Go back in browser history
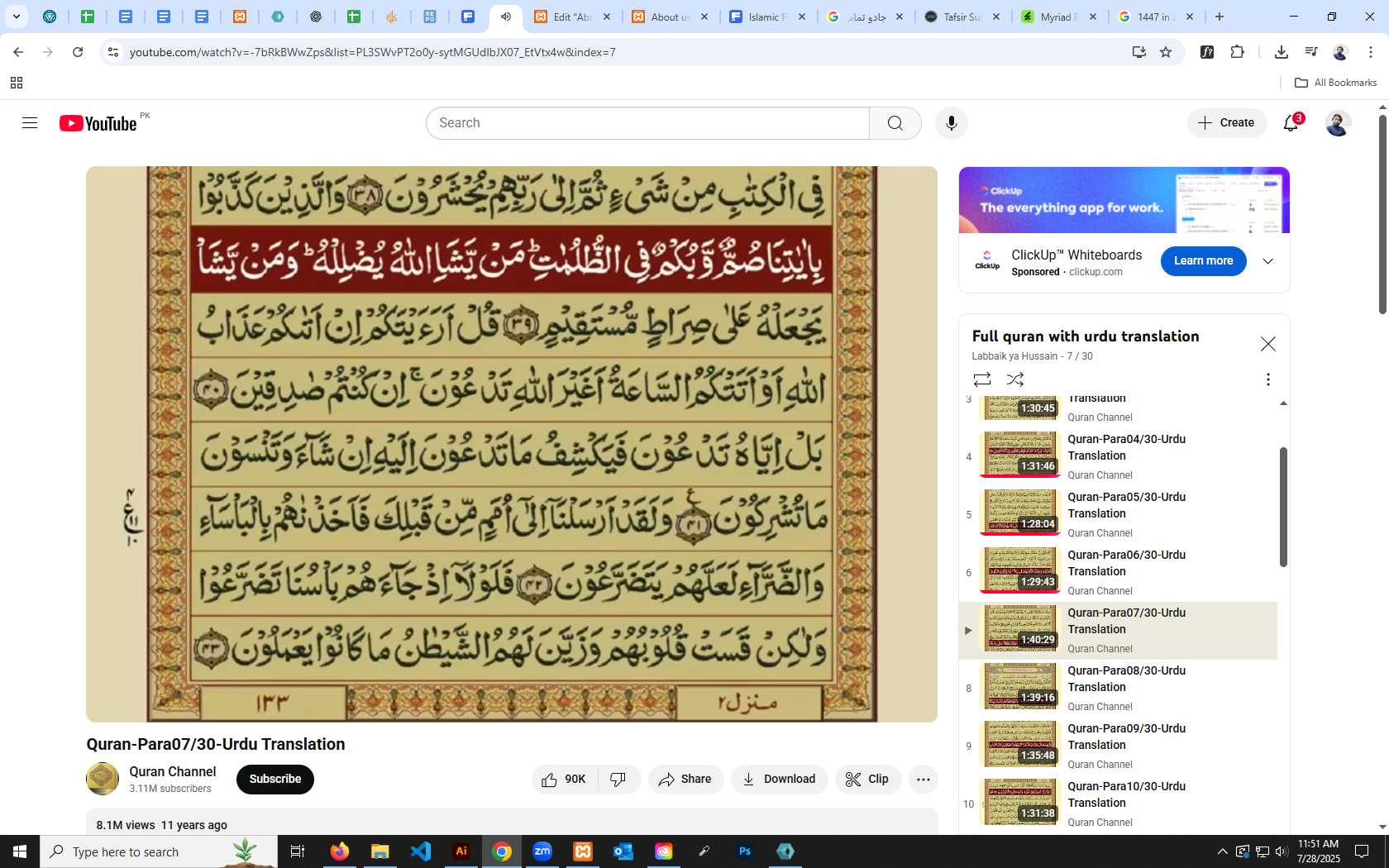The width and height of the screenshot is (1389, 868). coord(18,52)
